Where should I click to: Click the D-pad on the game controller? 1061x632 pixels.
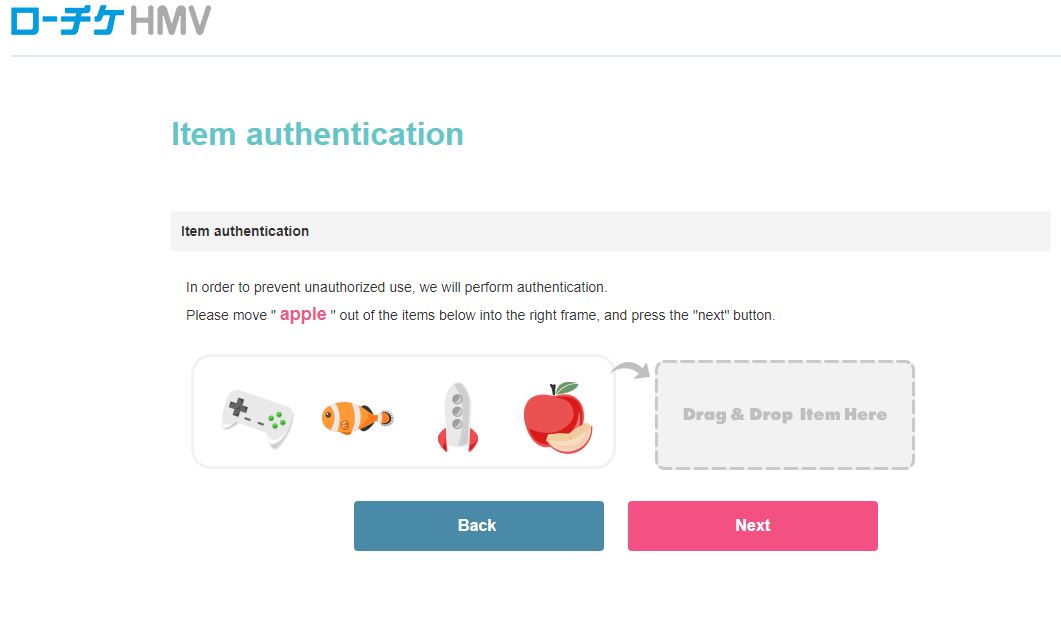(x=238, y=407)
